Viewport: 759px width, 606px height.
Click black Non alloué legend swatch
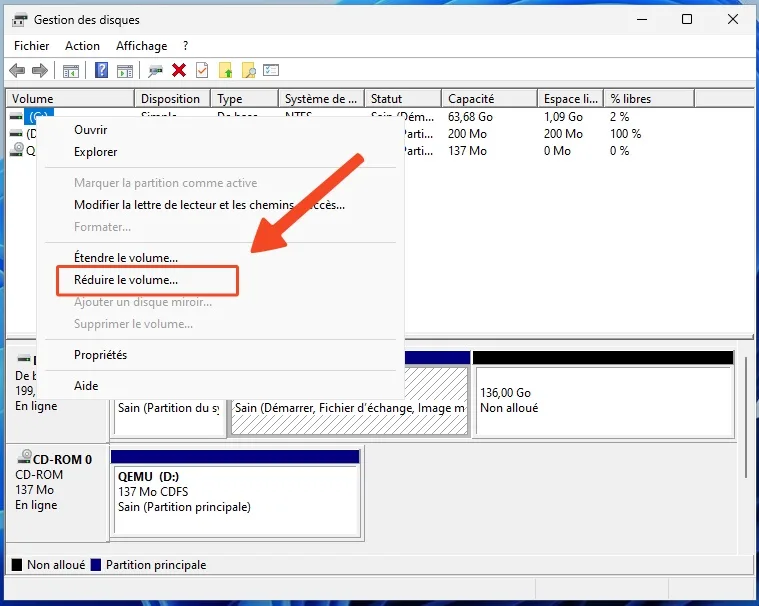(x=17, y=565)
